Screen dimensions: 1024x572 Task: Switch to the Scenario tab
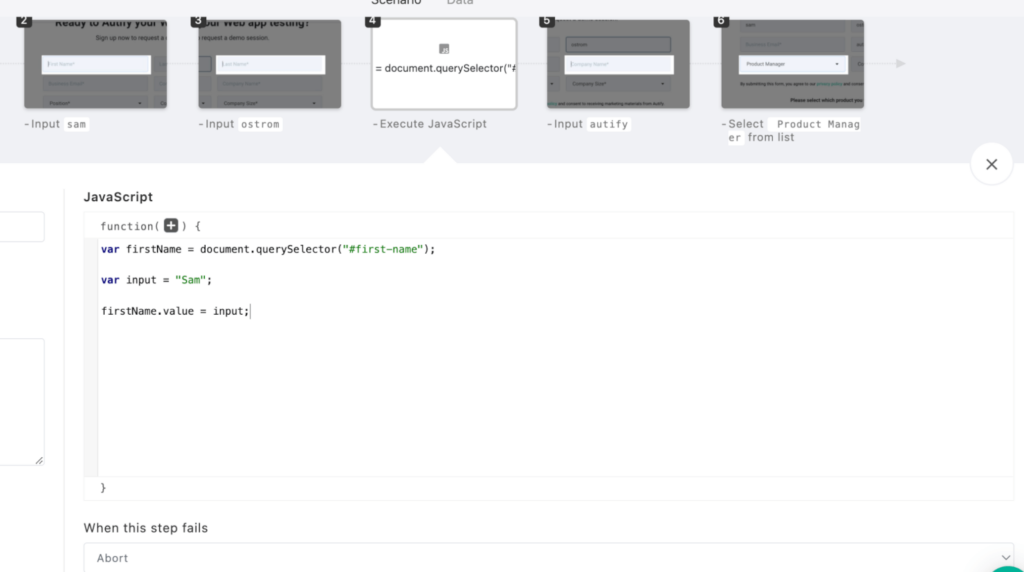pyautogui.click(x=396, y=3)
